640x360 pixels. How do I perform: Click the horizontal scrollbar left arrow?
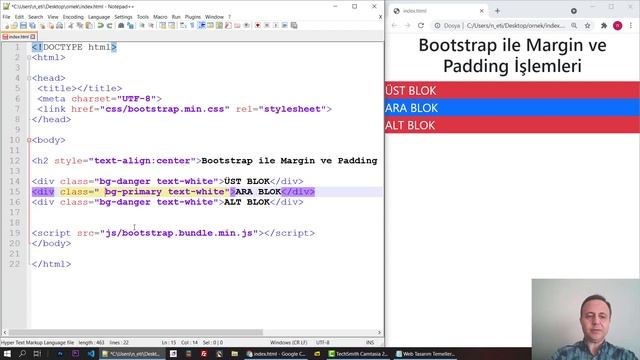(x=5, y=333)
